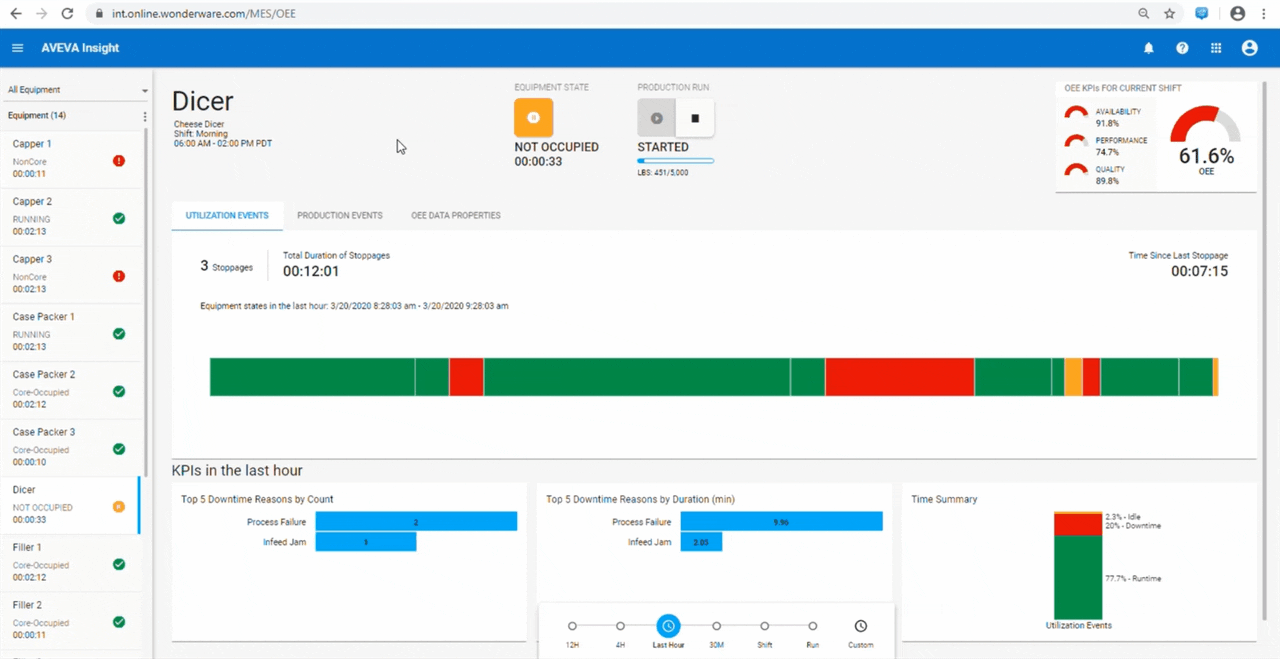Image resolution: width=1280 pixels, height=659 pixels.
Task: Click the browser forward arrow
Action: click(41, 14)
